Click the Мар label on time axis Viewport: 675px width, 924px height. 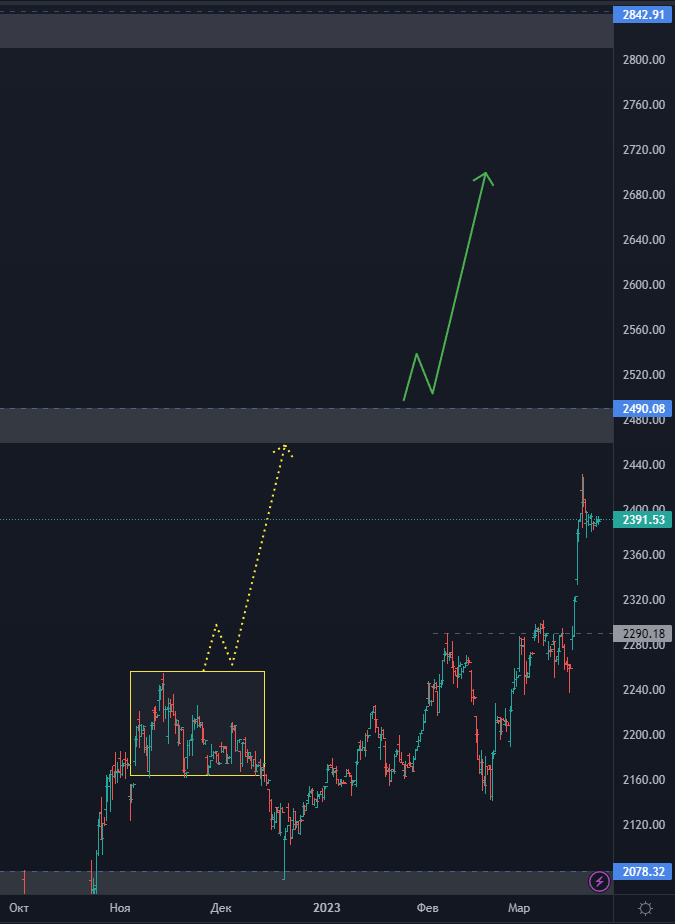pos(519,908)
